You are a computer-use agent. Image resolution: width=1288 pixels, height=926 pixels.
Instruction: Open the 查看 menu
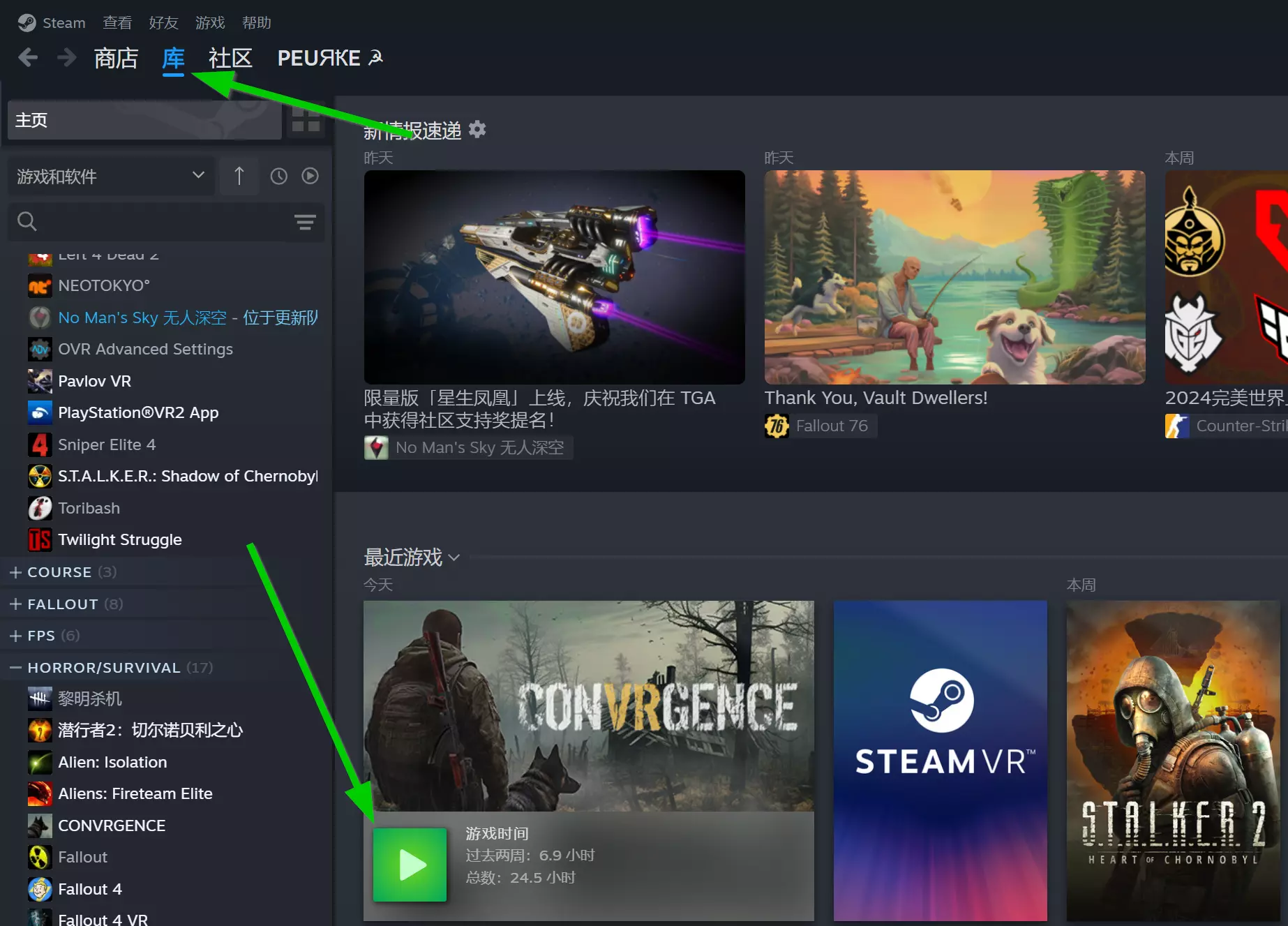click(x=117, y=23)
